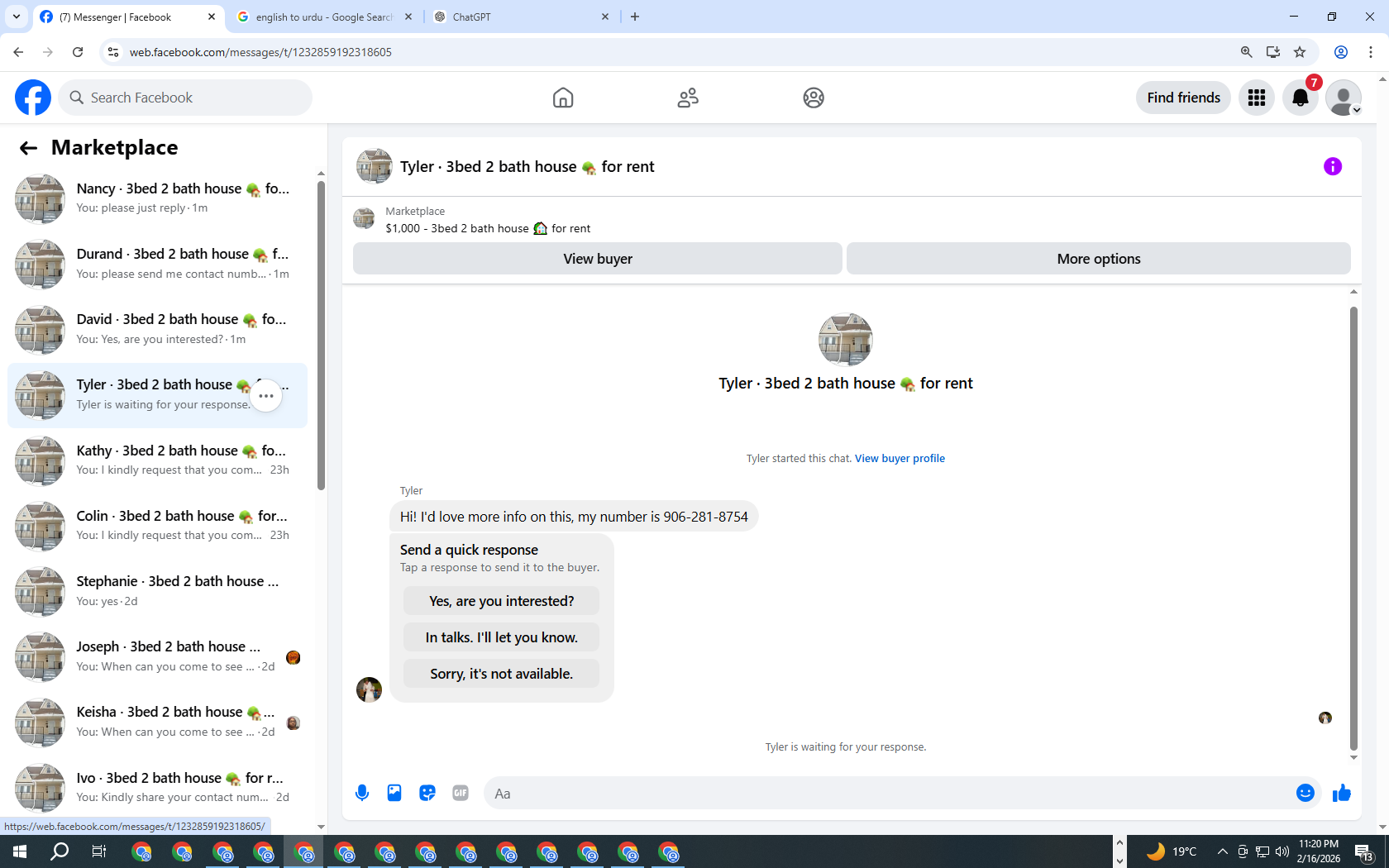Viewport: 1389px width, 868px height.
Task: Click Tyler's avatar in the chat header
Action: point(374,166)
